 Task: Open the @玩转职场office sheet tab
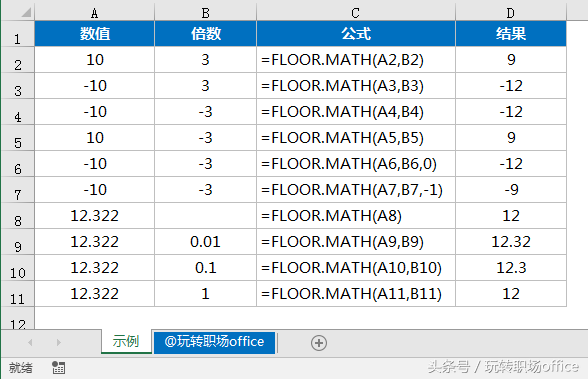point(214,342)
